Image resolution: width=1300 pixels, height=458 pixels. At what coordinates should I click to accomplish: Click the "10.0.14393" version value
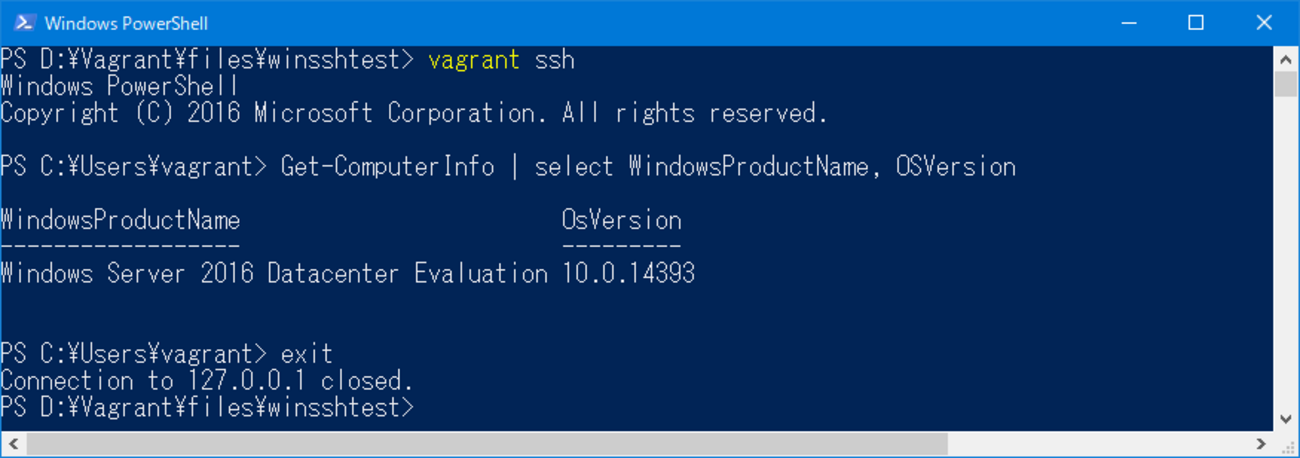click(x=628, y=273)
